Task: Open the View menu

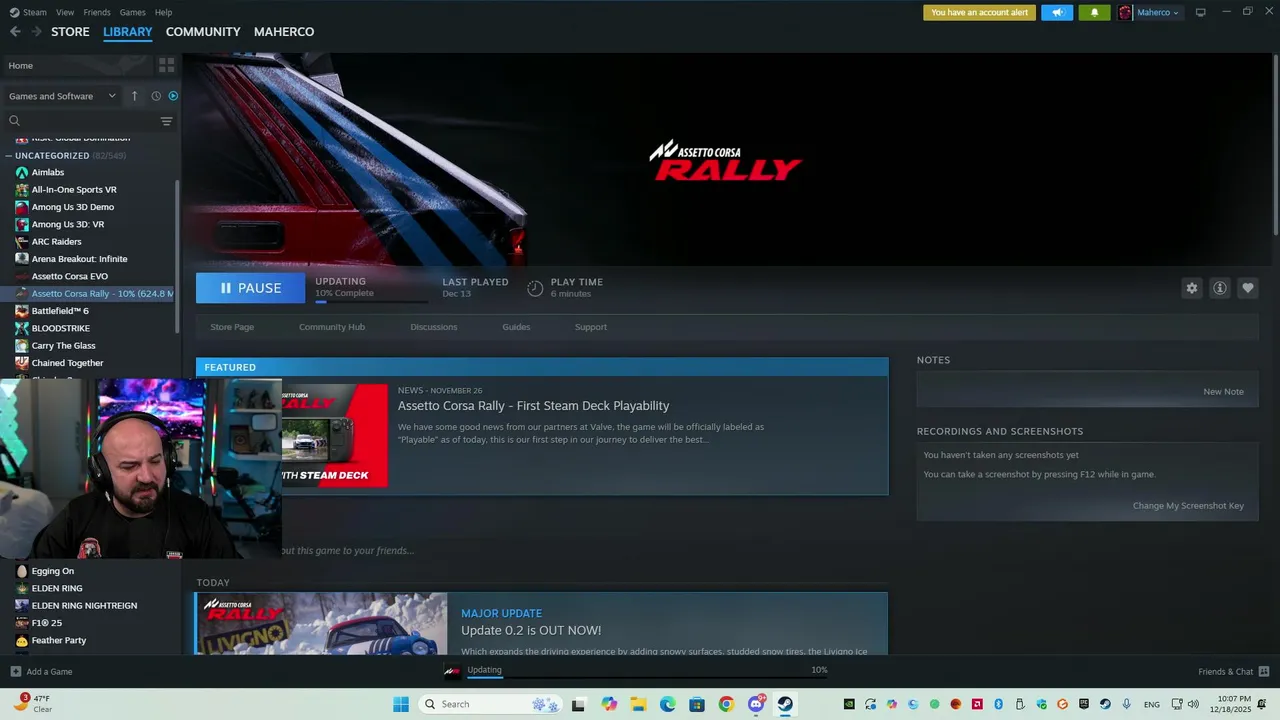Action: point(65,12)
